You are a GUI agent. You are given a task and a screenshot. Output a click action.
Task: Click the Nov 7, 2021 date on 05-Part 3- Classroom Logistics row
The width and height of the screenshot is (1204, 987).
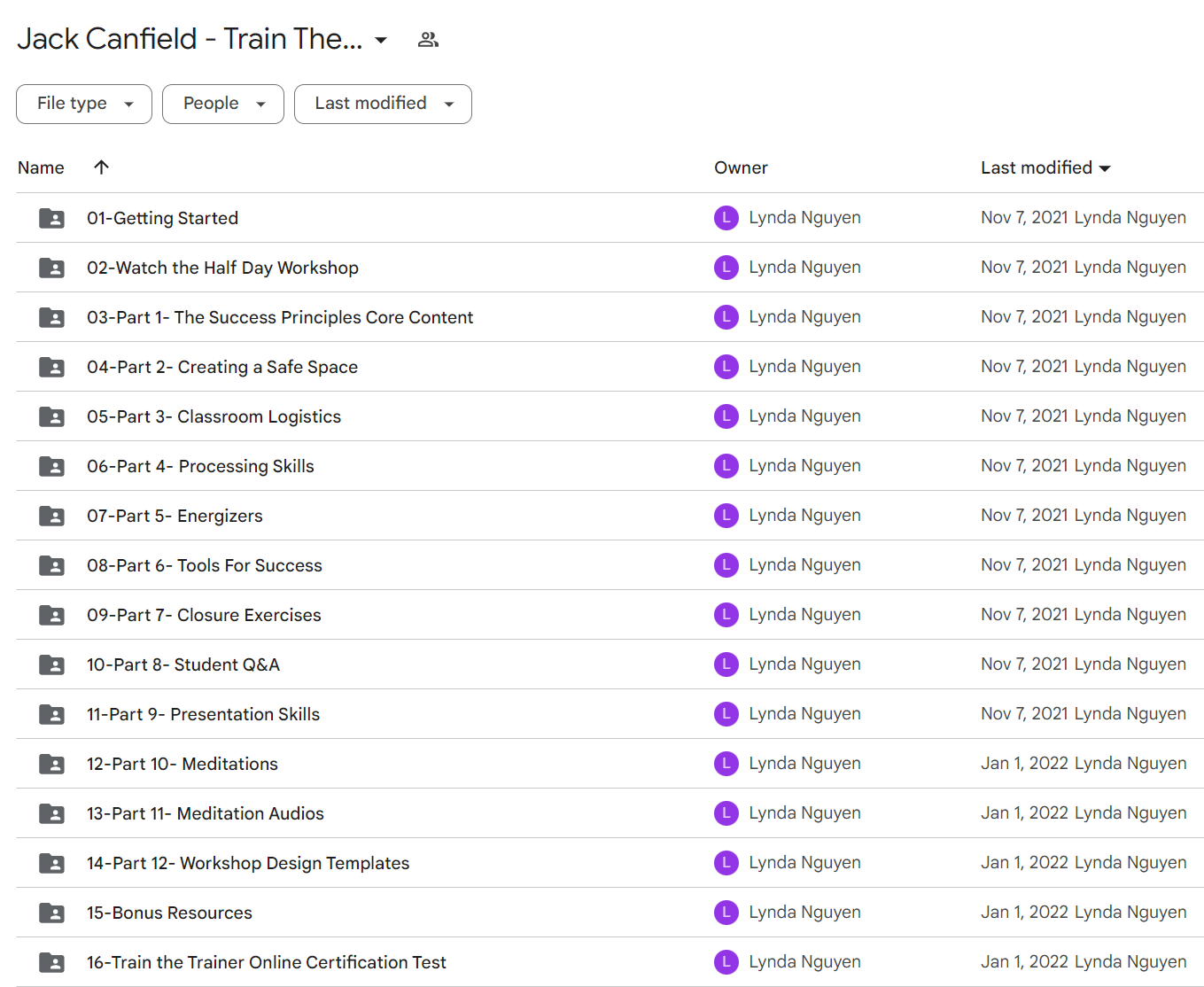coord(1024,416)
